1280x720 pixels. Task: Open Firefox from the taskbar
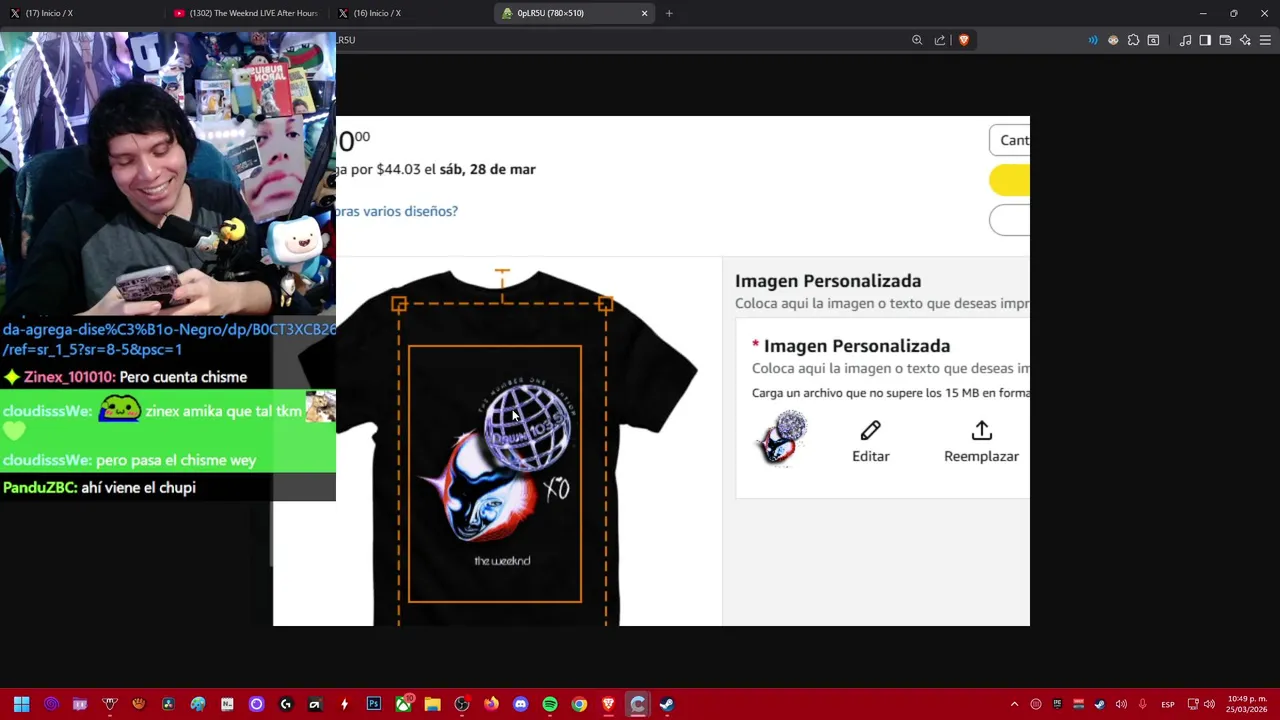(491, 704)
